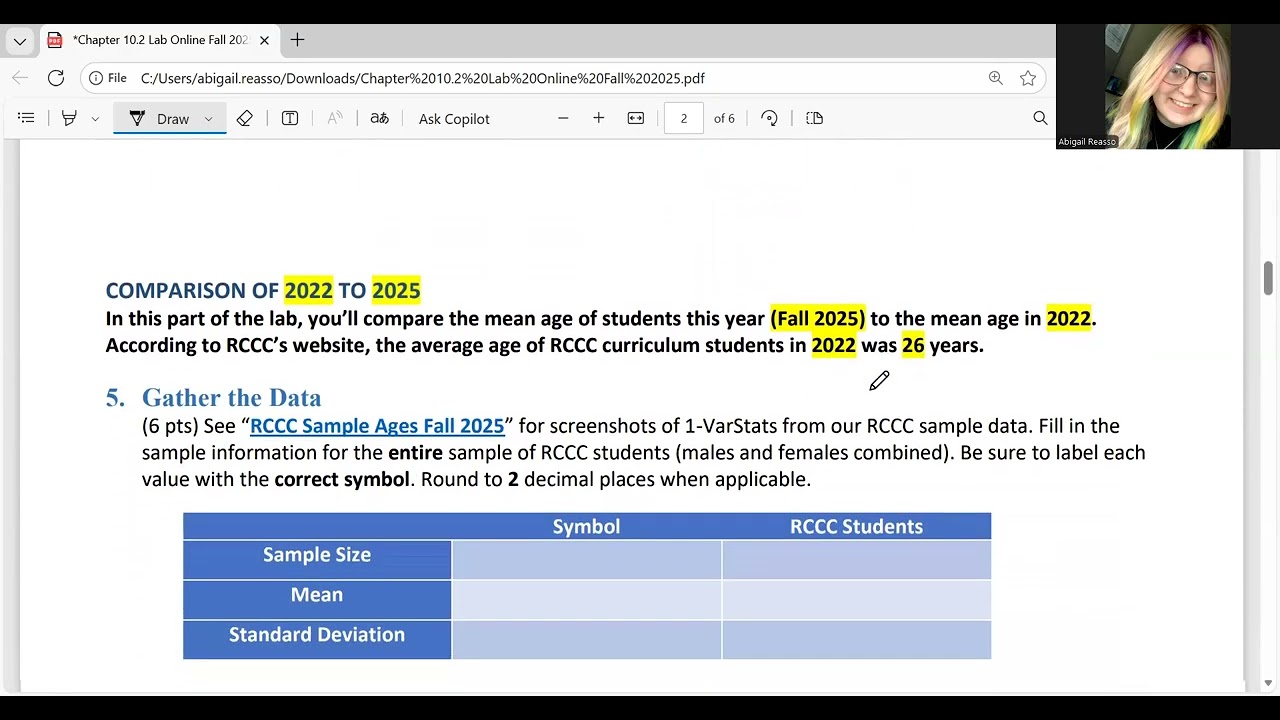
Task: Click the Symbol column header
Action: pos(587,527)
